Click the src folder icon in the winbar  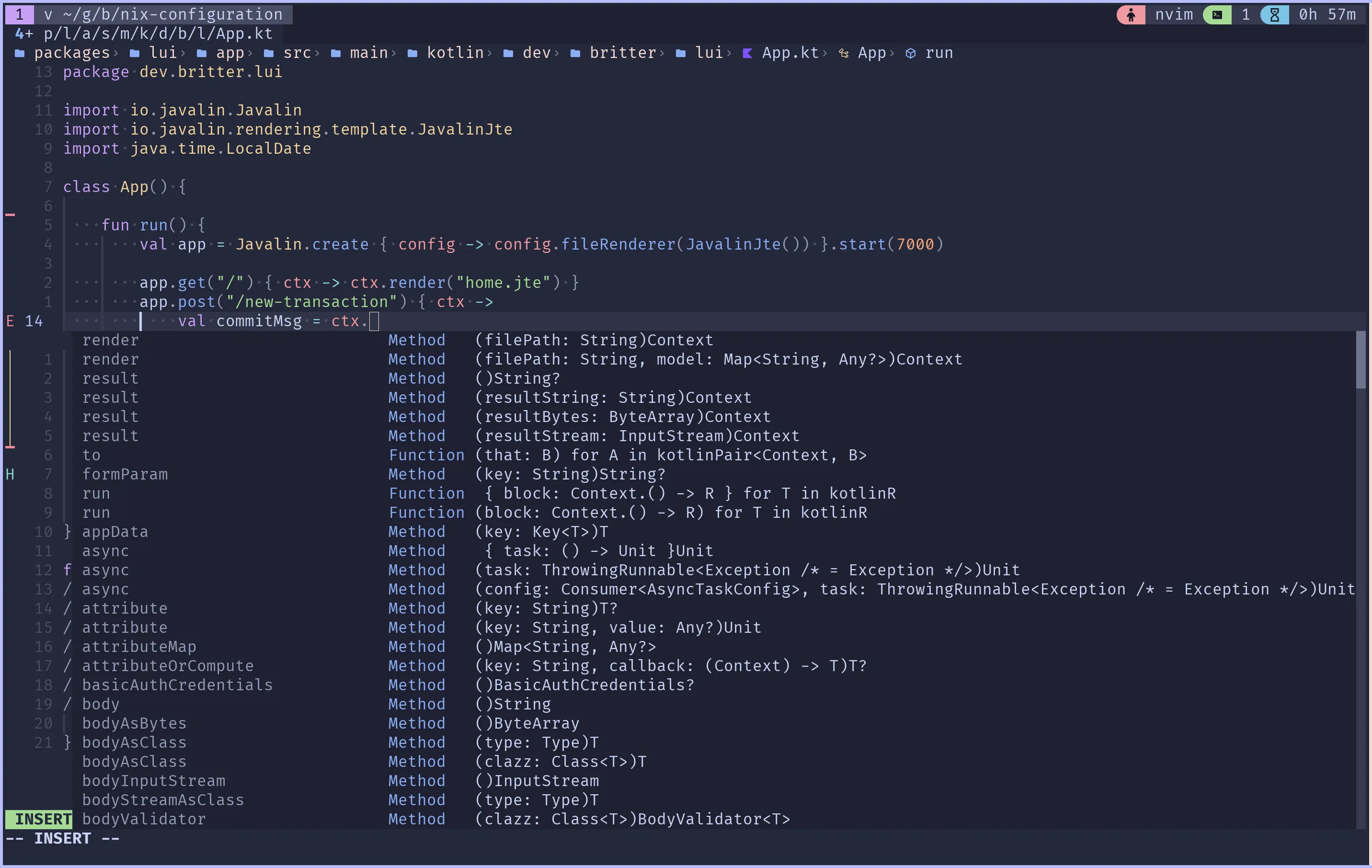[270, 52]
